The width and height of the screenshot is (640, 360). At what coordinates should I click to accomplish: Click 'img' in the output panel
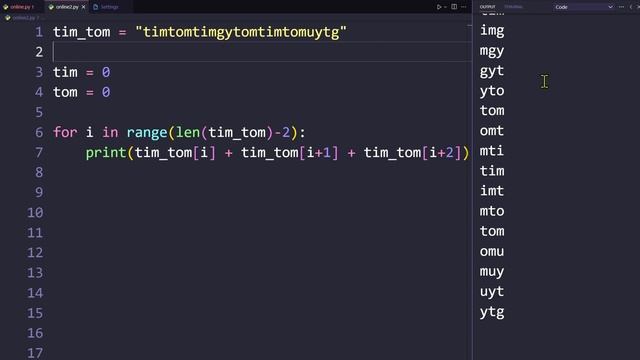click(492, 31)
